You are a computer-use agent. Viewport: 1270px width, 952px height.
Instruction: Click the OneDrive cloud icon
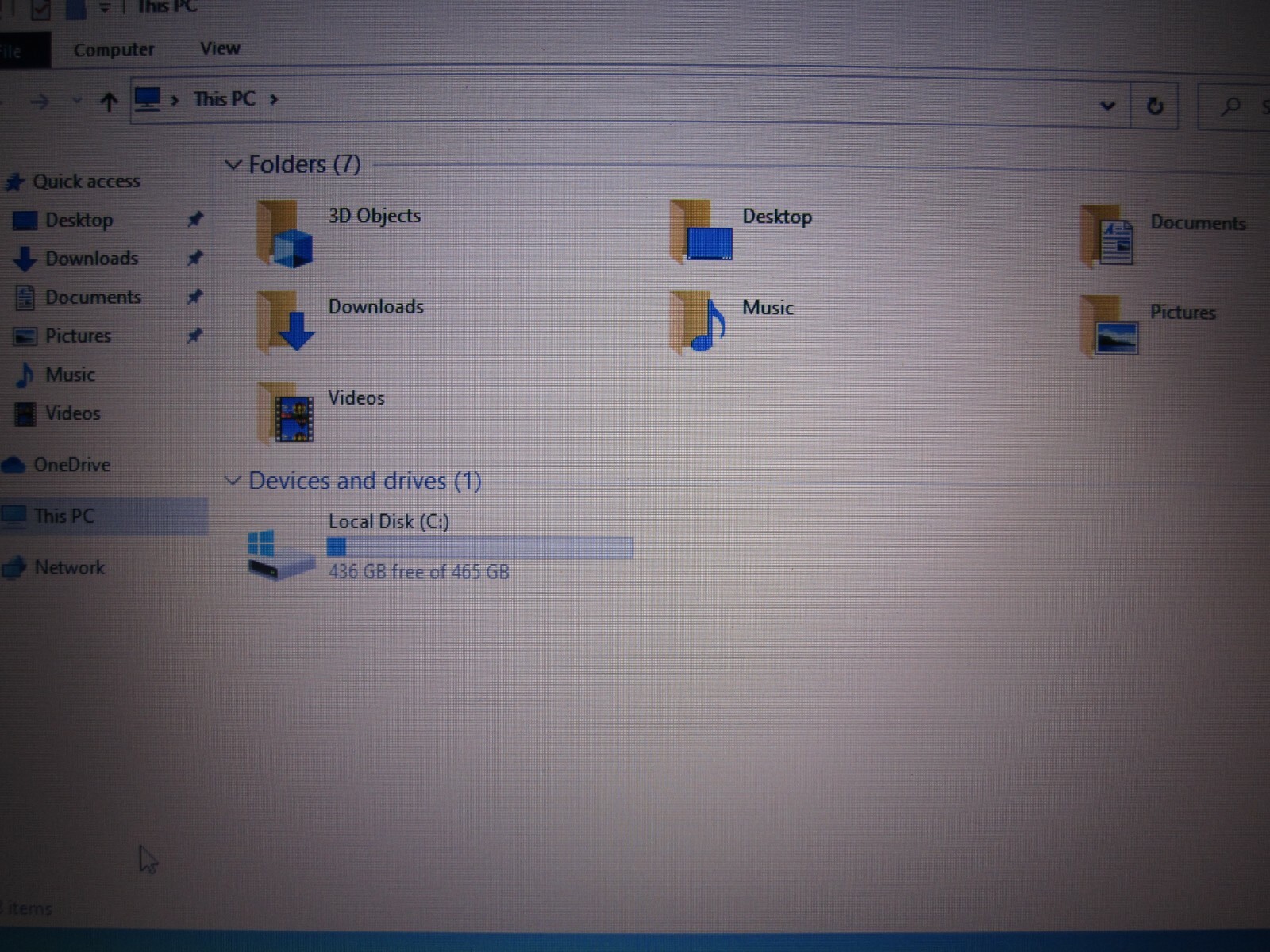[x=13, y=465]
